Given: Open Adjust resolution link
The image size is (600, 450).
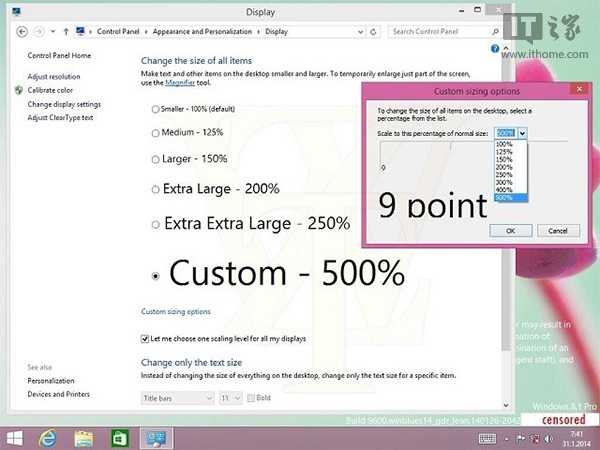Looking at the screenshot, I should pyautogui.click(x=54, y=77).
